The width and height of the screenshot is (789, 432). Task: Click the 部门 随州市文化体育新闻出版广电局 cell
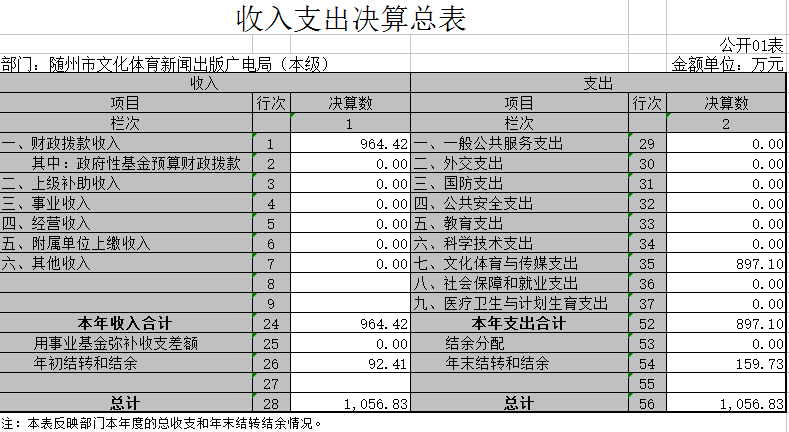click(x=166, y=65)
